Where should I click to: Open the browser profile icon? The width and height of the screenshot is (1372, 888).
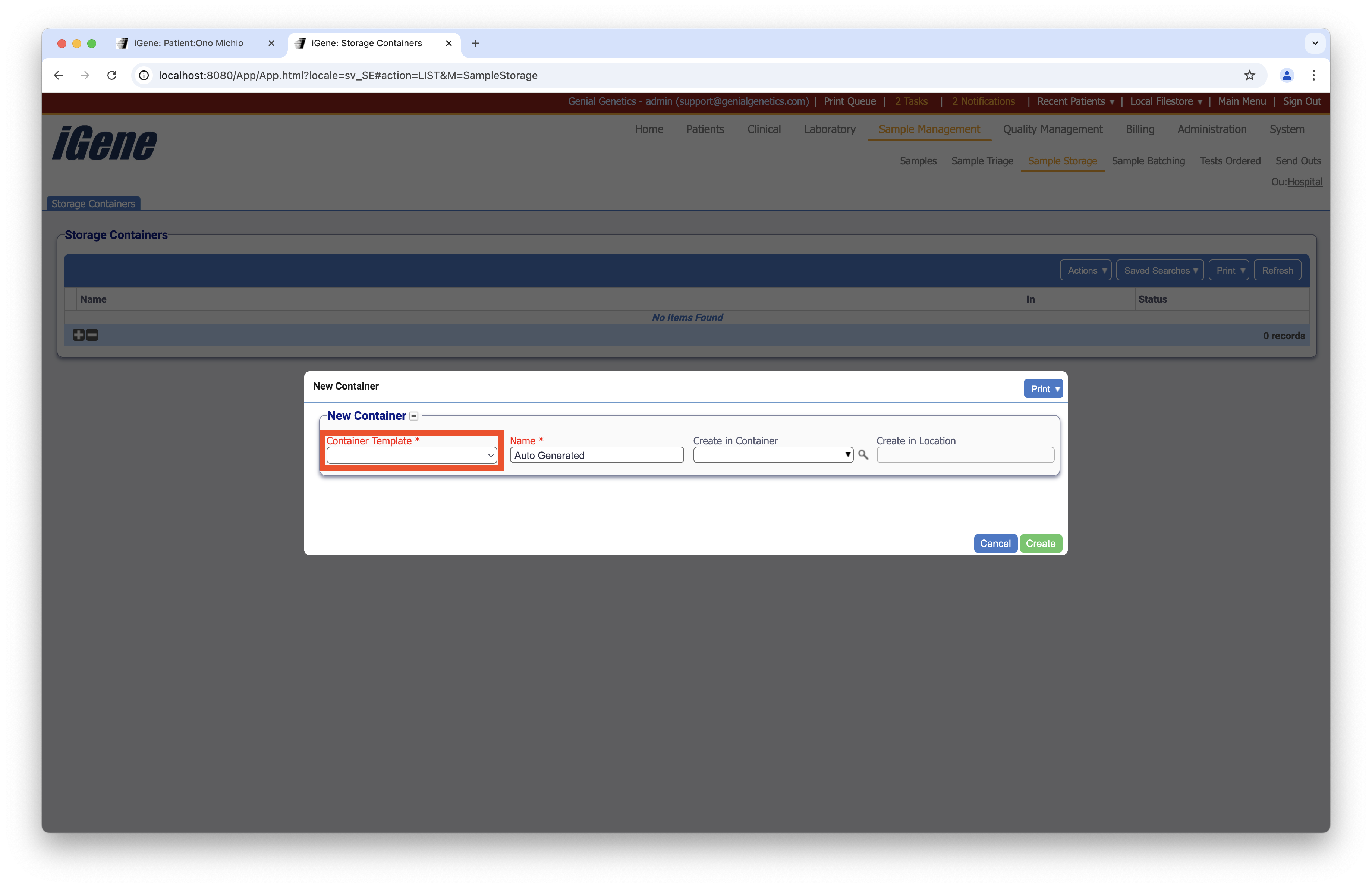[1287, 75]
